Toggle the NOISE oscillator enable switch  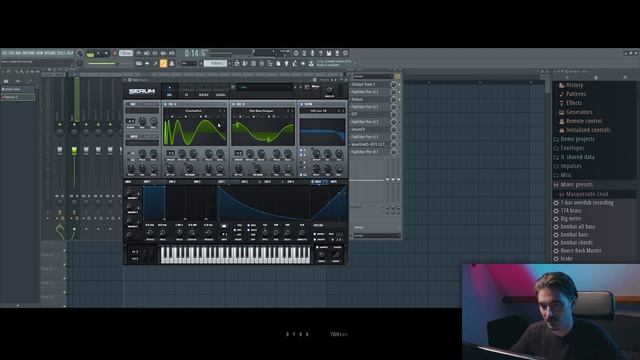(x=127, y=136)
